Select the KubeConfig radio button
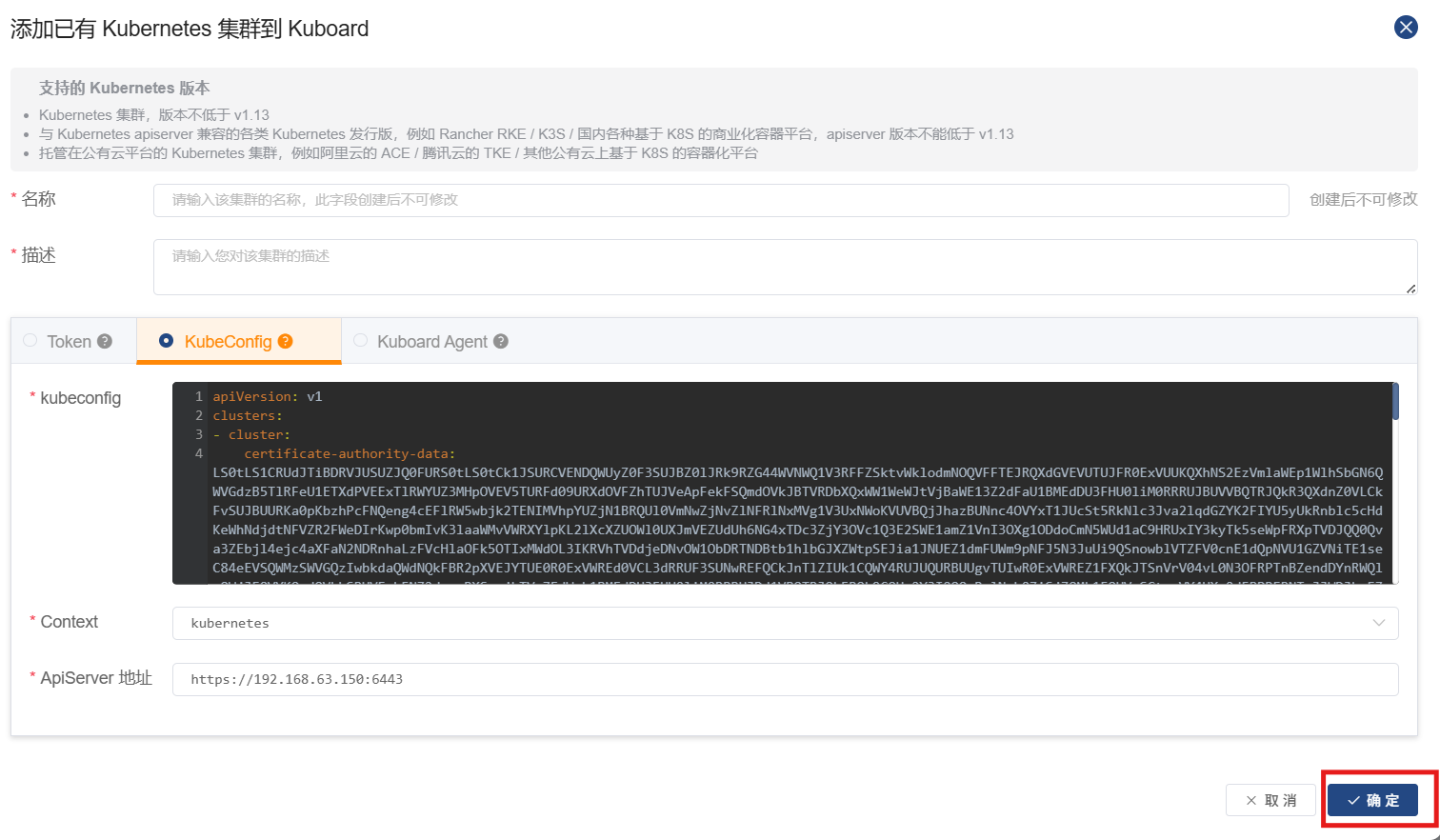 (x=167, y=340)
